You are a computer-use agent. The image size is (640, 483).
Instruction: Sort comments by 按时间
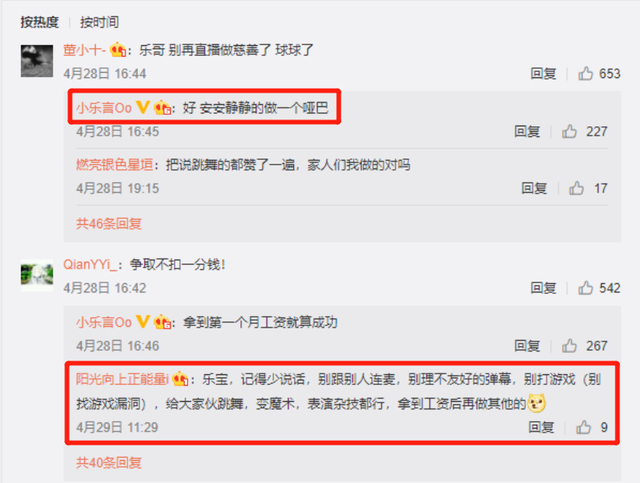(100, 22)
